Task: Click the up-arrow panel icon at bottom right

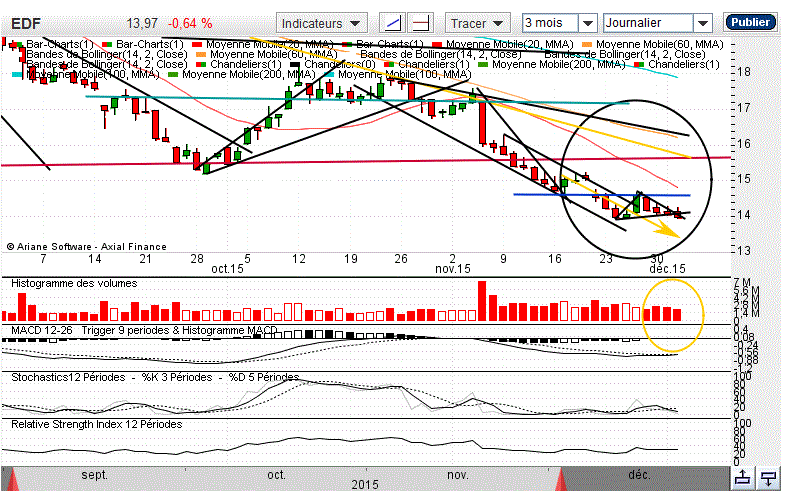Action: coord(742,477)
